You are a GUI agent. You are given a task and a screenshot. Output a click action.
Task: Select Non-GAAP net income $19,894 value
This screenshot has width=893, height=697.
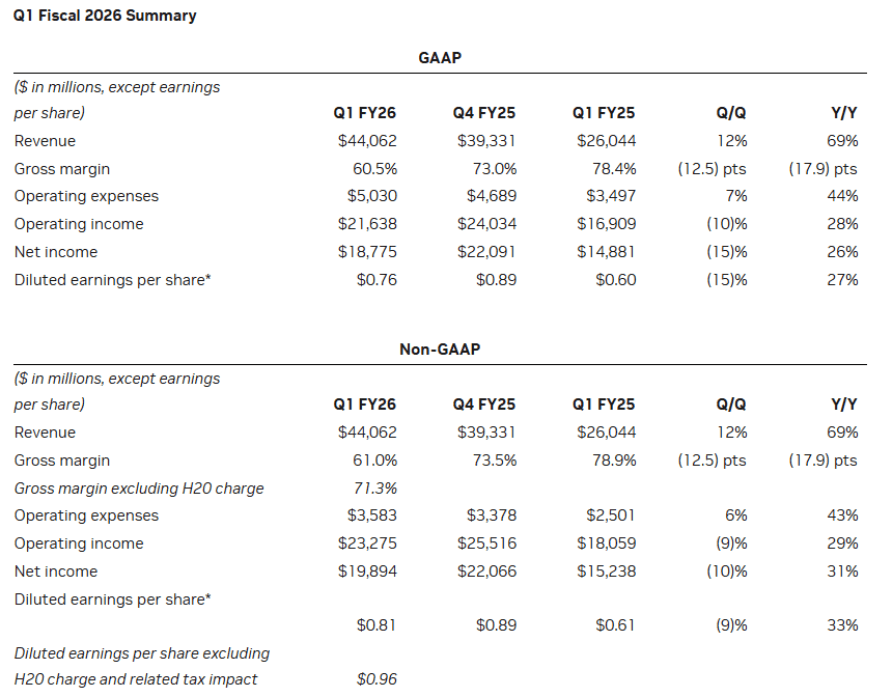(367, 571)
